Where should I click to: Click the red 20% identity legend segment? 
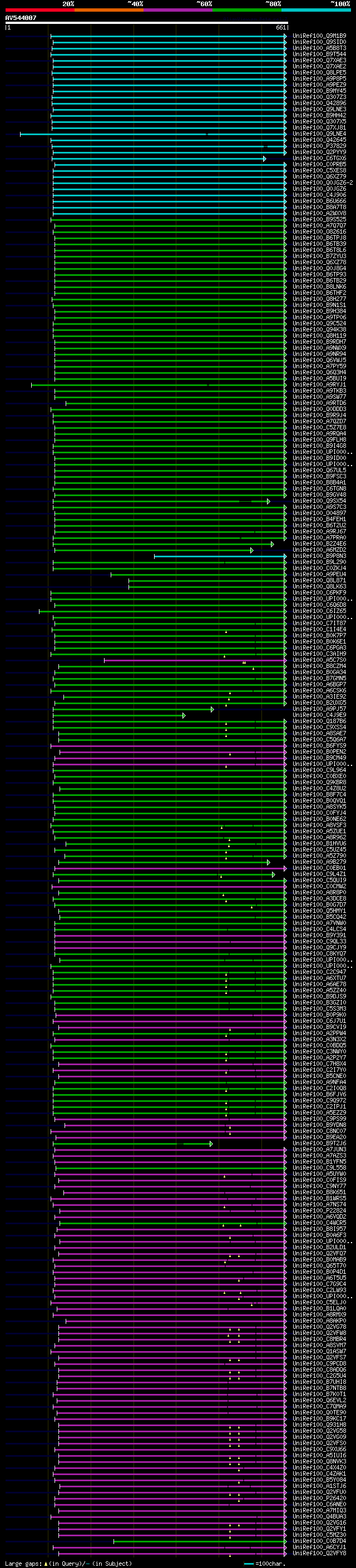tap(39, 10)
